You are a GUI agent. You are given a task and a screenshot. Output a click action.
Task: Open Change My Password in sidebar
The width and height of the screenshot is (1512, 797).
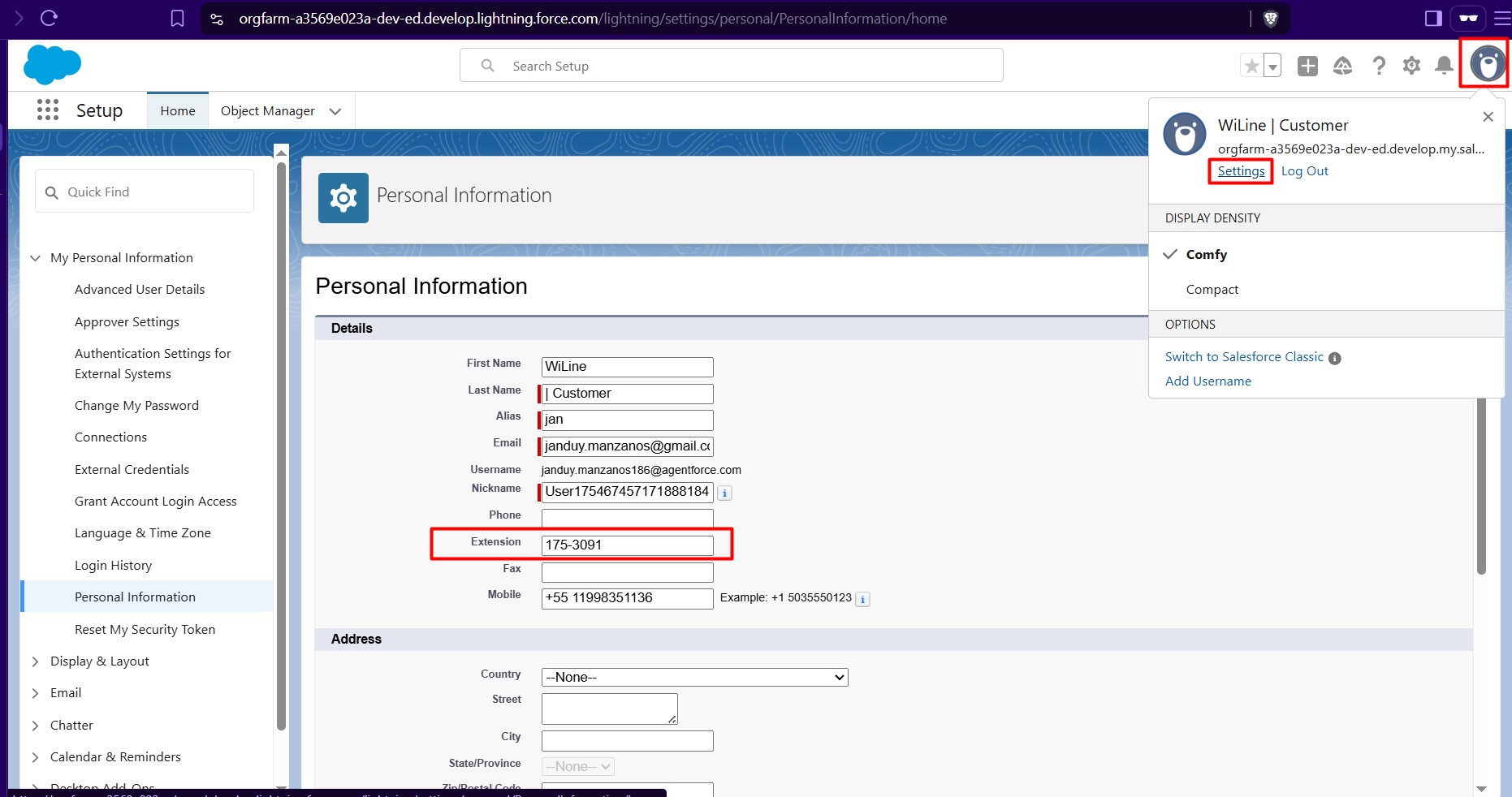tap(136, 406)
